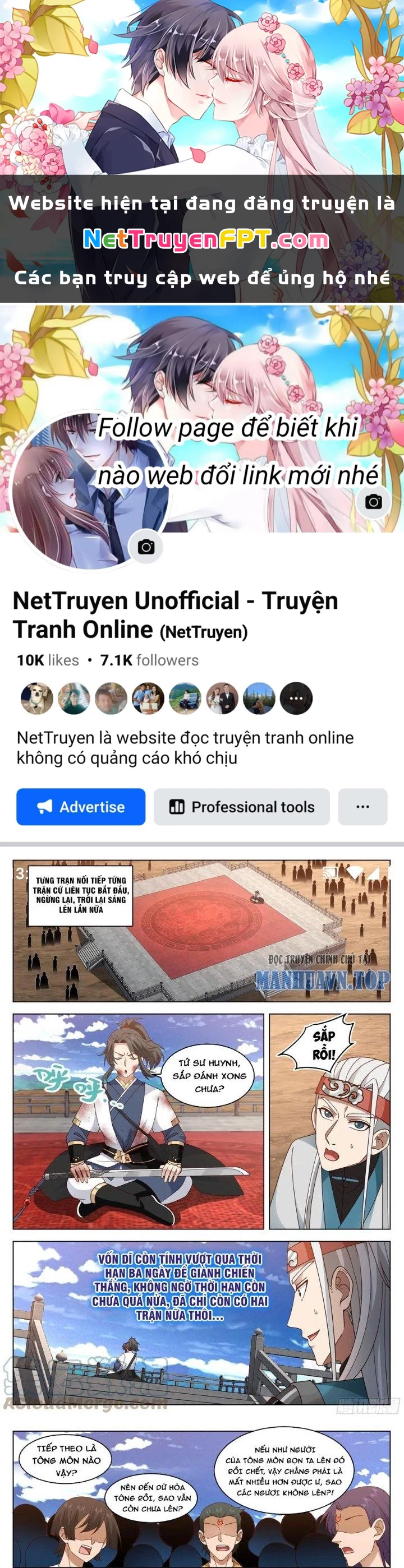Open the arena comic panel image
This screenshot has width=404, height=1568.
[x=201, y=931]
